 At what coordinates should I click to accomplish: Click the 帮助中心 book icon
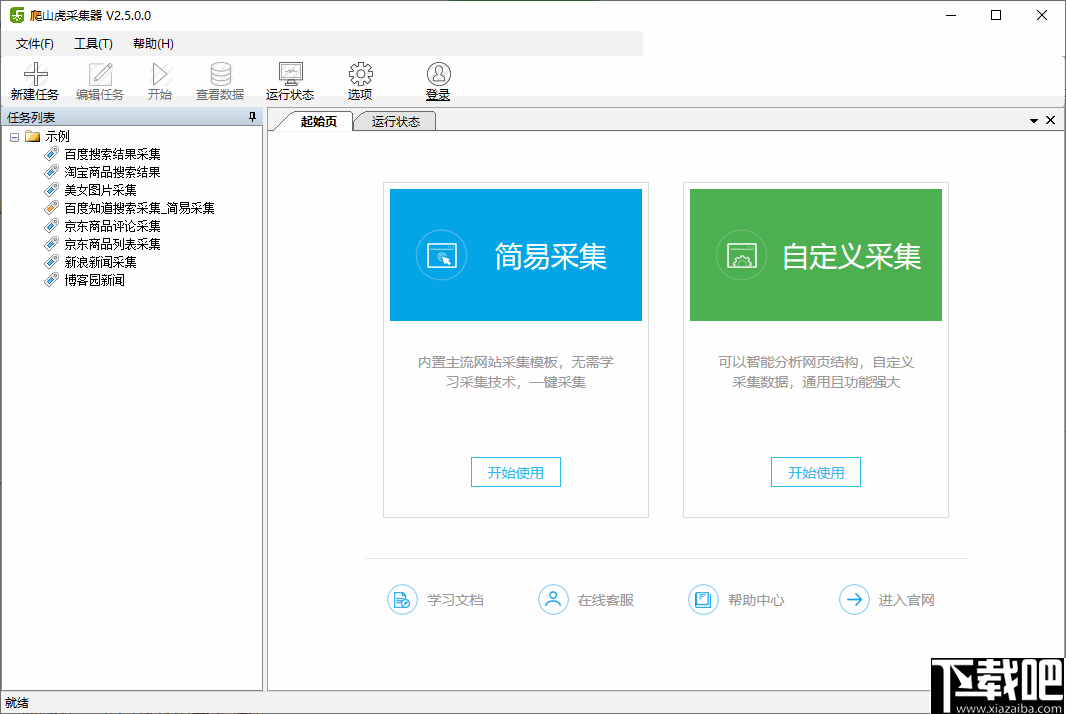(703, 600)
